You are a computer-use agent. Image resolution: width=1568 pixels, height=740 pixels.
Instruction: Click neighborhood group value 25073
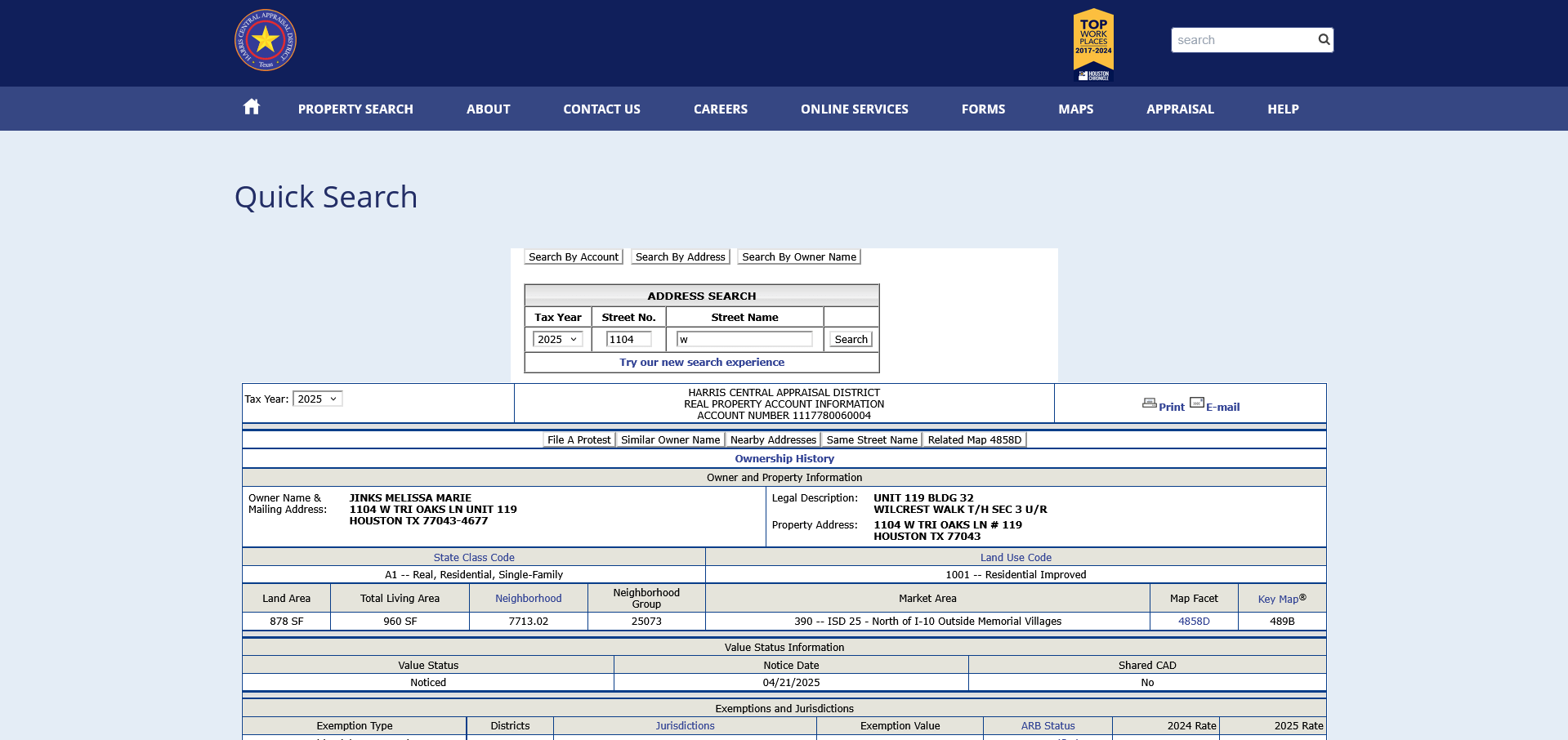coord(646,621)
